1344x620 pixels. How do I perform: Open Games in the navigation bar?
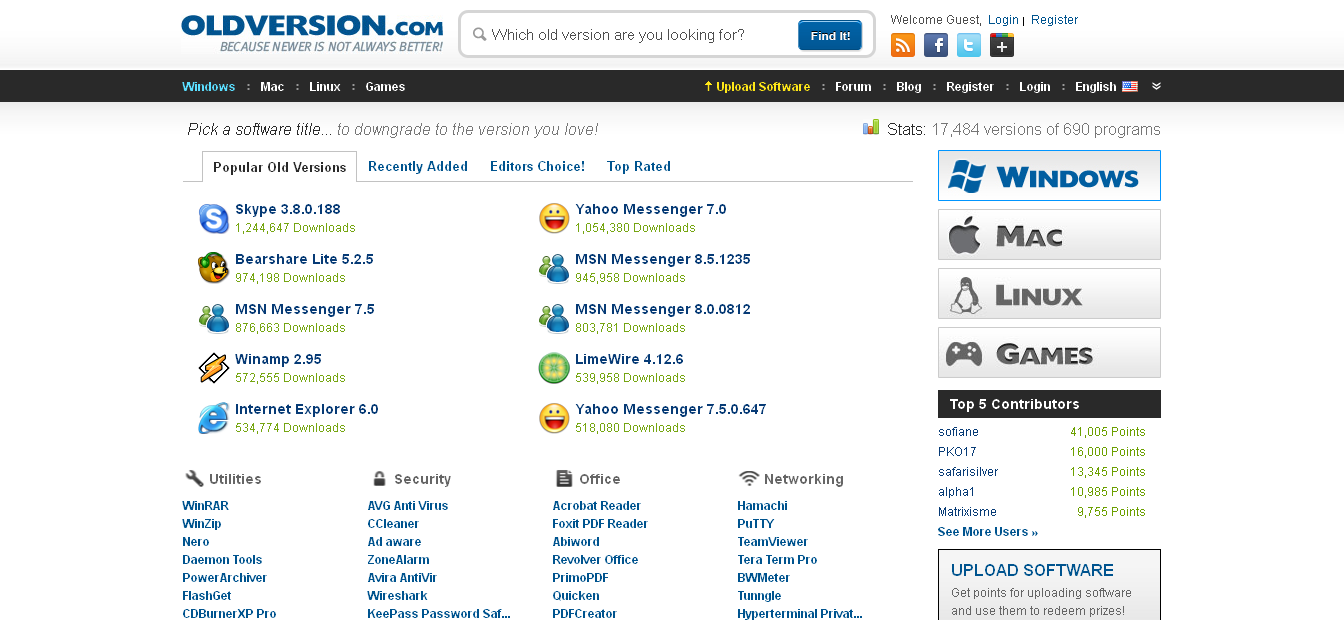coord(385,87)
